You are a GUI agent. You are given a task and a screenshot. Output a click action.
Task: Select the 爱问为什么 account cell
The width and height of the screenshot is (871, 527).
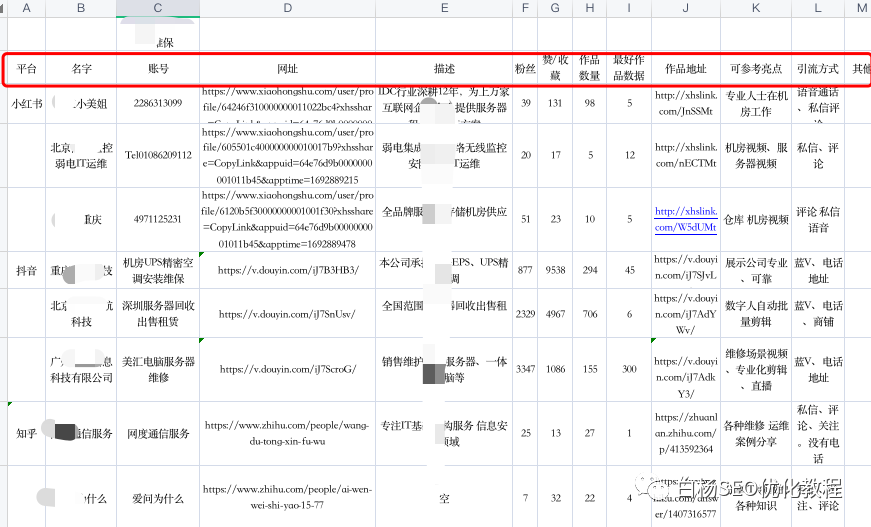(x=158, y=499)
